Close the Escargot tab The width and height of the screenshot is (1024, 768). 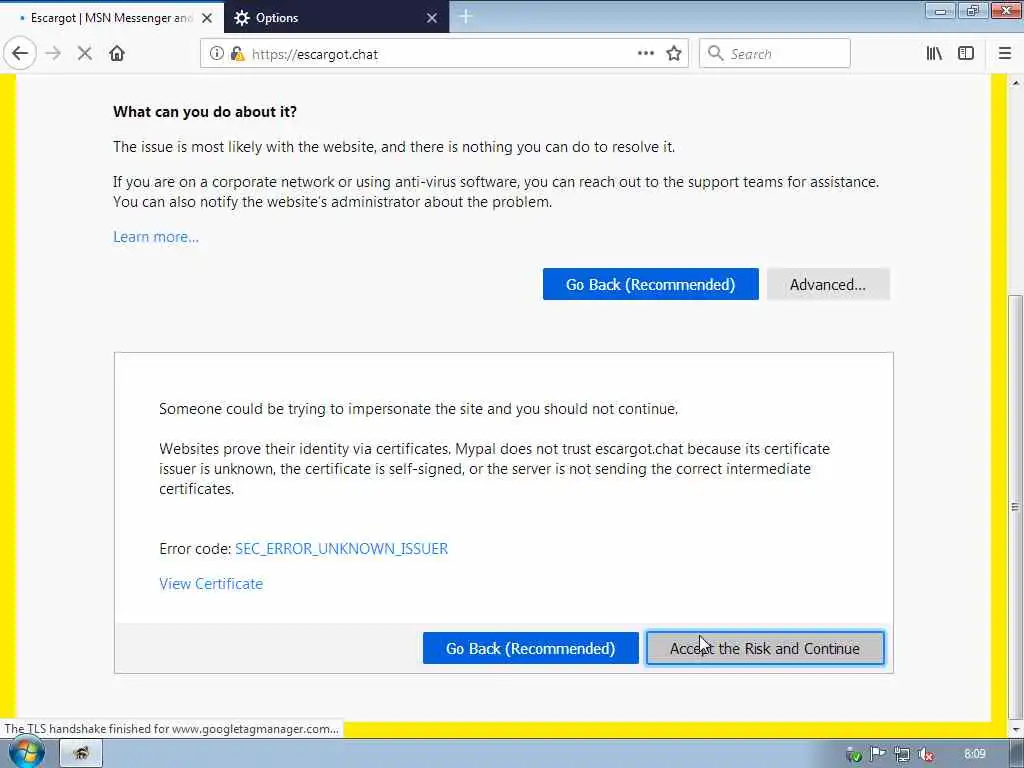(207, 18)
